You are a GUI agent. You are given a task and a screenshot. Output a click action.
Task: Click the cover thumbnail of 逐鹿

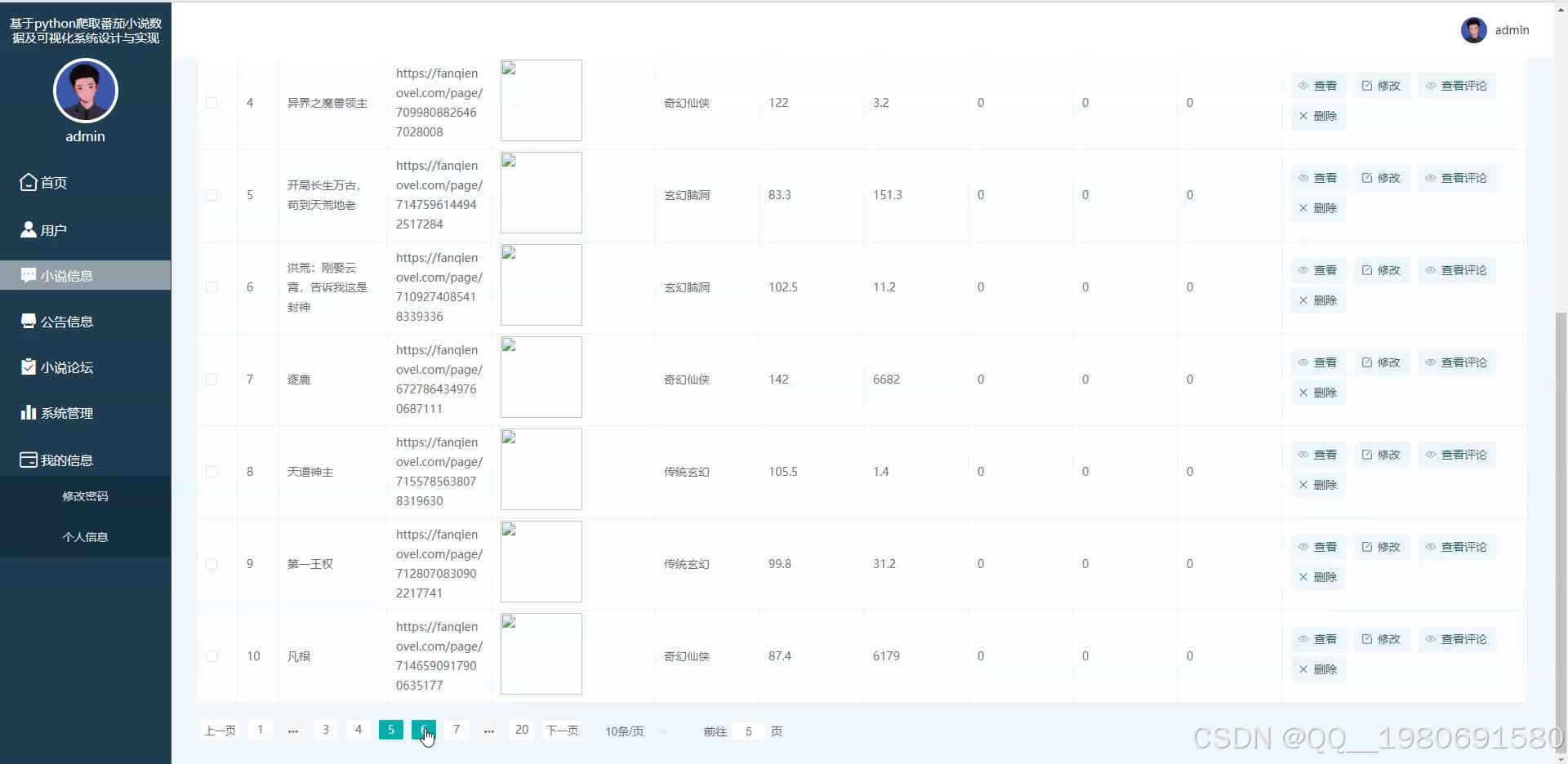coord(541,377)
